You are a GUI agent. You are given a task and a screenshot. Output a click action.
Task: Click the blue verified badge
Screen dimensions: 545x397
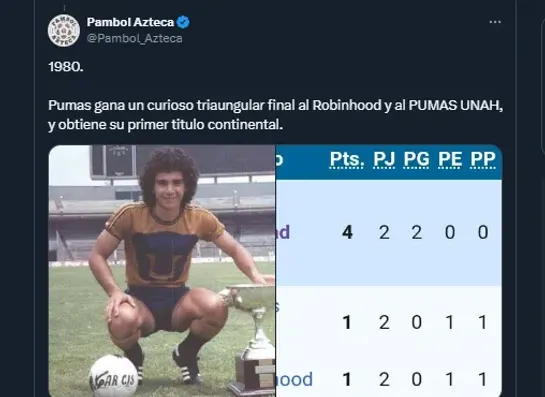click(183, 22)
